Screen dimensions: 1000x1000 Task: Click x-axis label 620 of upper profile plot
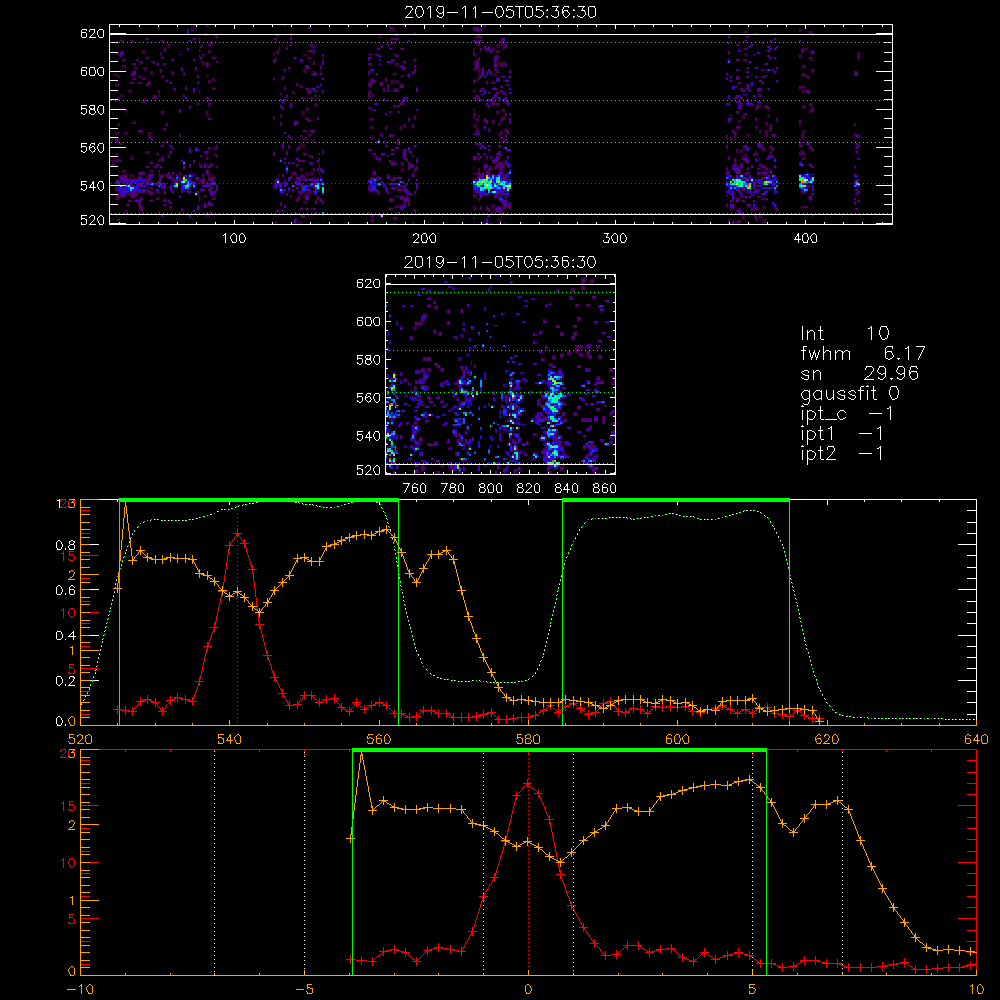[x=827, y=739]
